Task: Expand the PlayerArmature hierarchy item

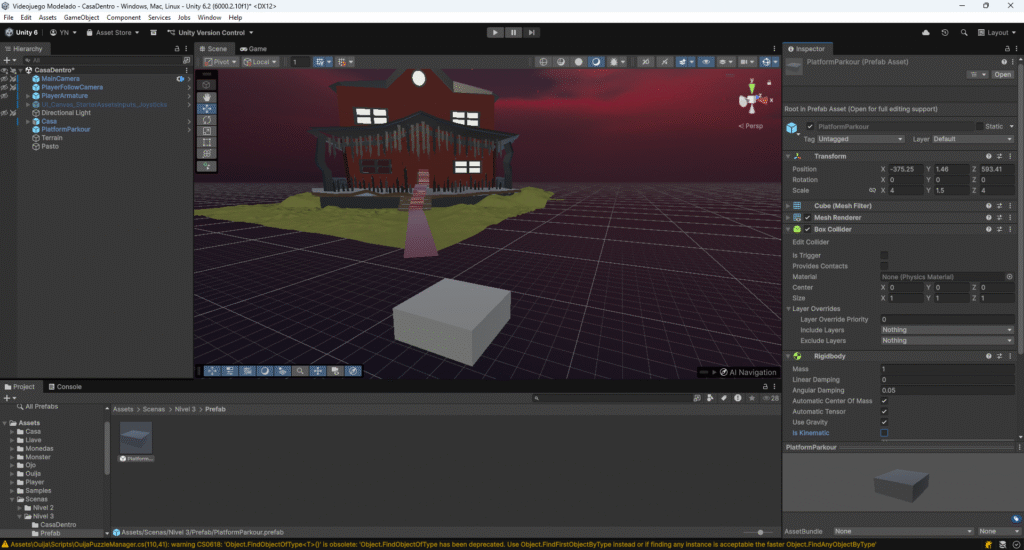Action: click(28, 96)
